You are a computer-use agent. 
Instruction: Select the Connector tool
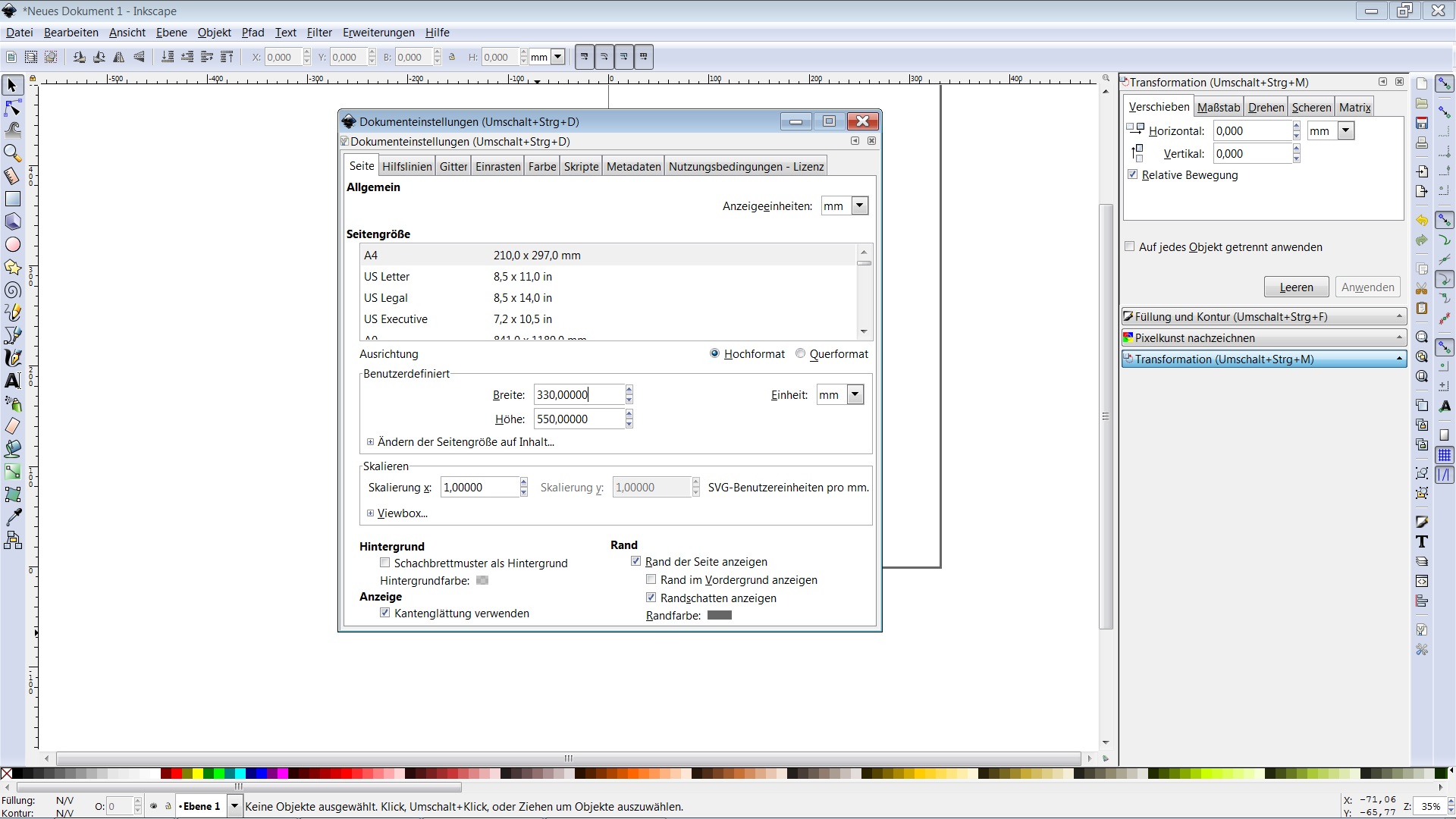tap(12, 540)
